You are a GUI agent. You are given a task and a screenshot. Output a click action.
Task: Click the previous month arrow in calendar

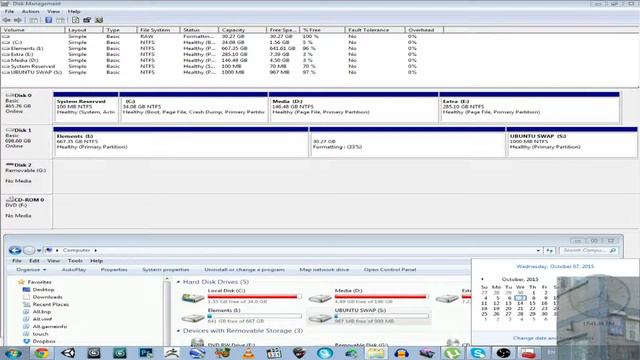tap(482, 280)
